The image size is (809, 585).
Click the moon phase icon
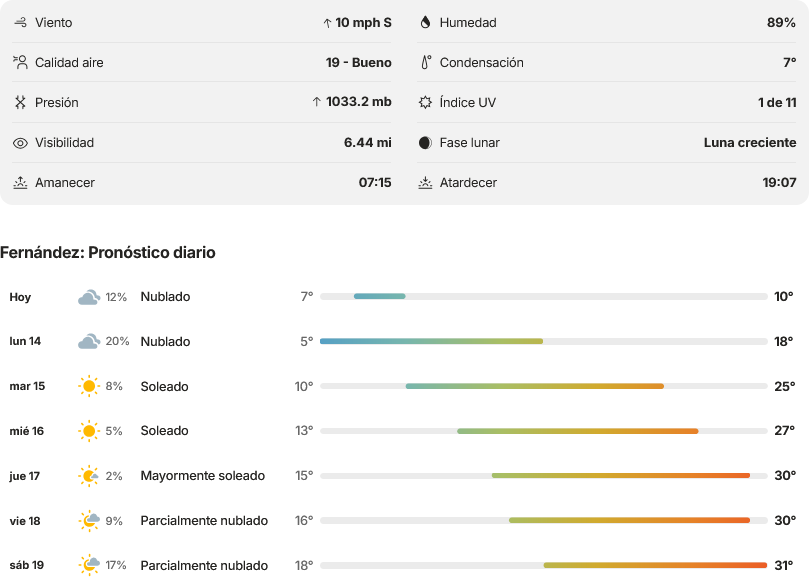point(425,143)
